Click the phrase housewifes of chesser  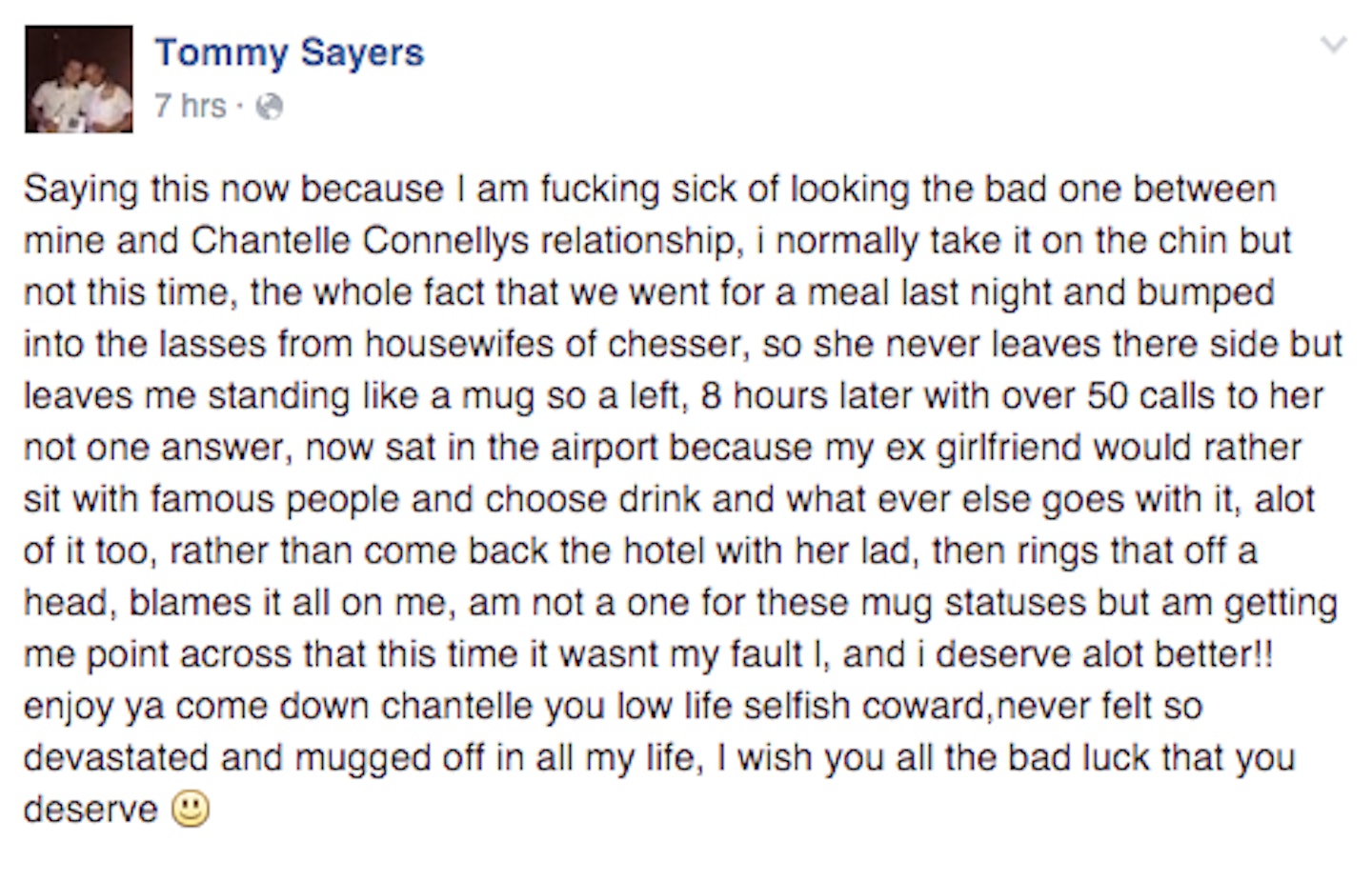pos(553,344)
